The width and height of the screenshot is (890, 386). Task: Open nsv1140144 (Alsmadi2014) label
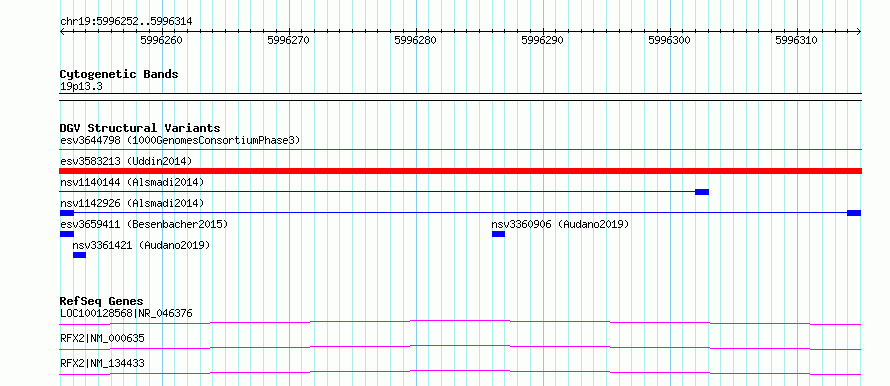coord(132,182)
